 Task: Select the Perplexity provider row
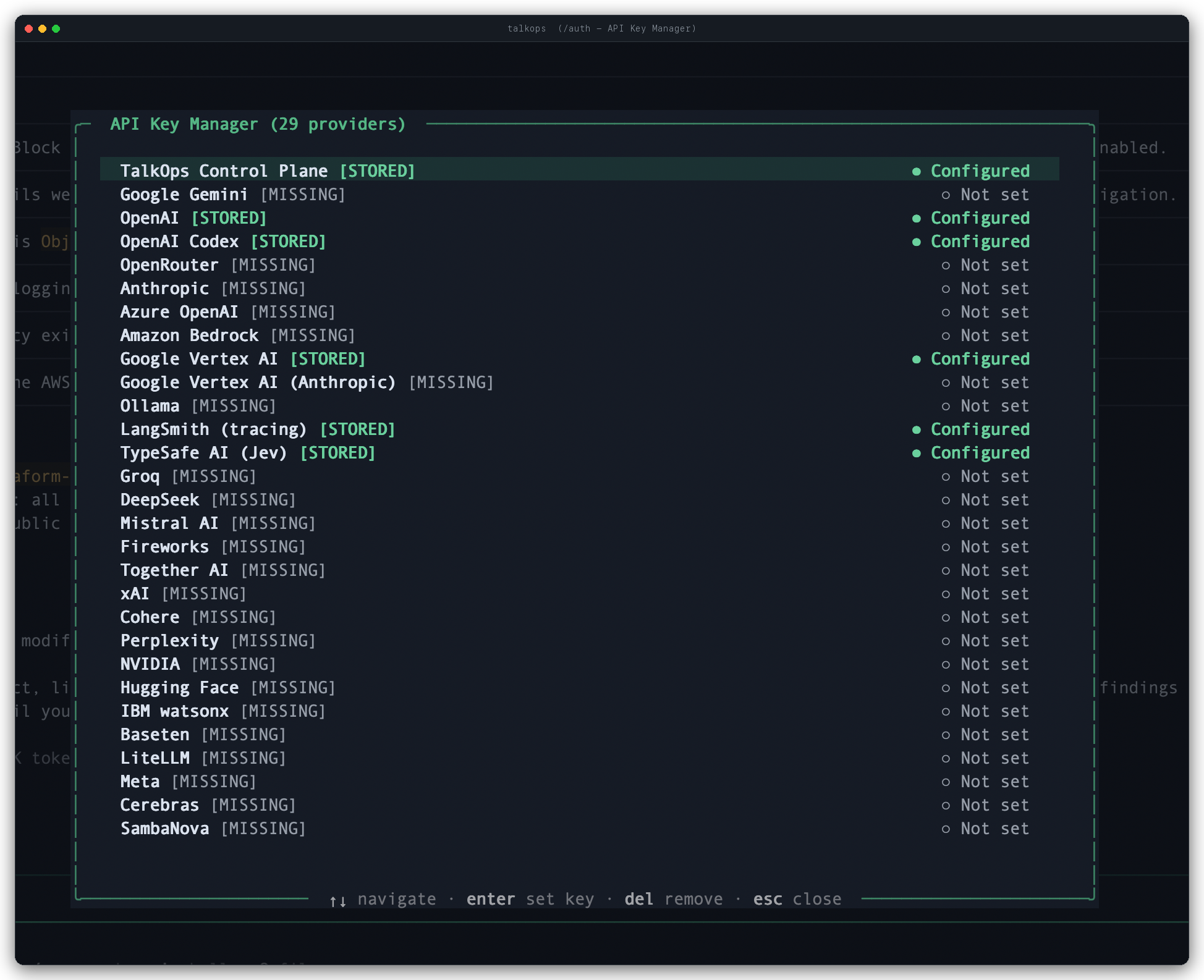coord(579,640)
